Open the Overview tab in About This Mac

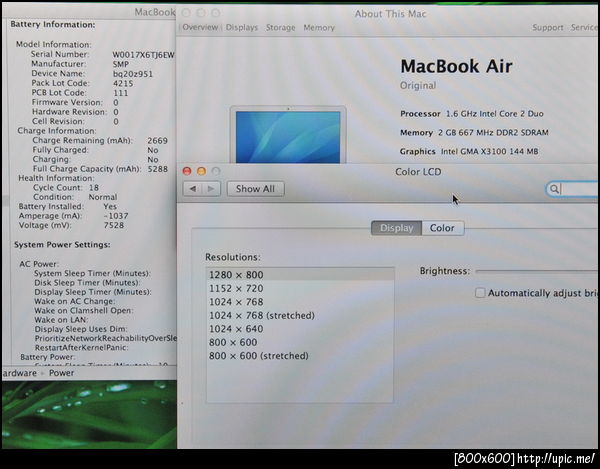pos(200,27)
